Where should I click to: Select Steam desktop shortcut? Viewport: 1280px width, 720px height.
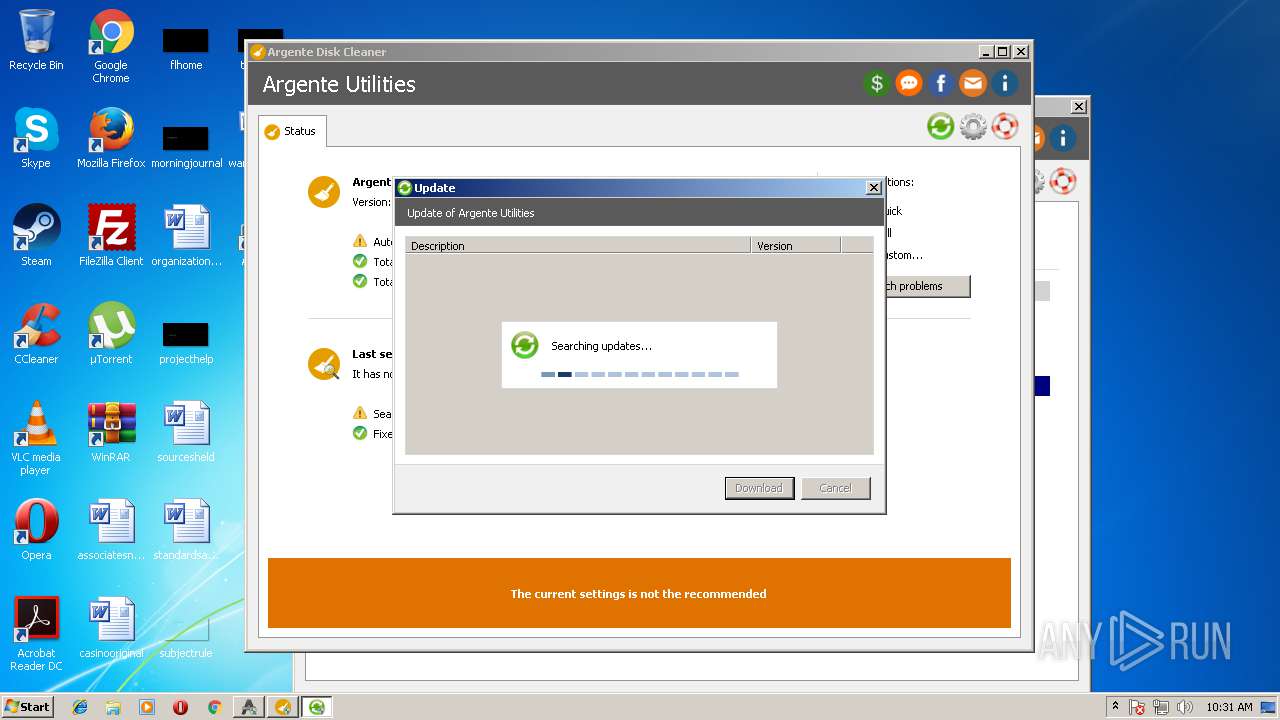coord(36,235)
